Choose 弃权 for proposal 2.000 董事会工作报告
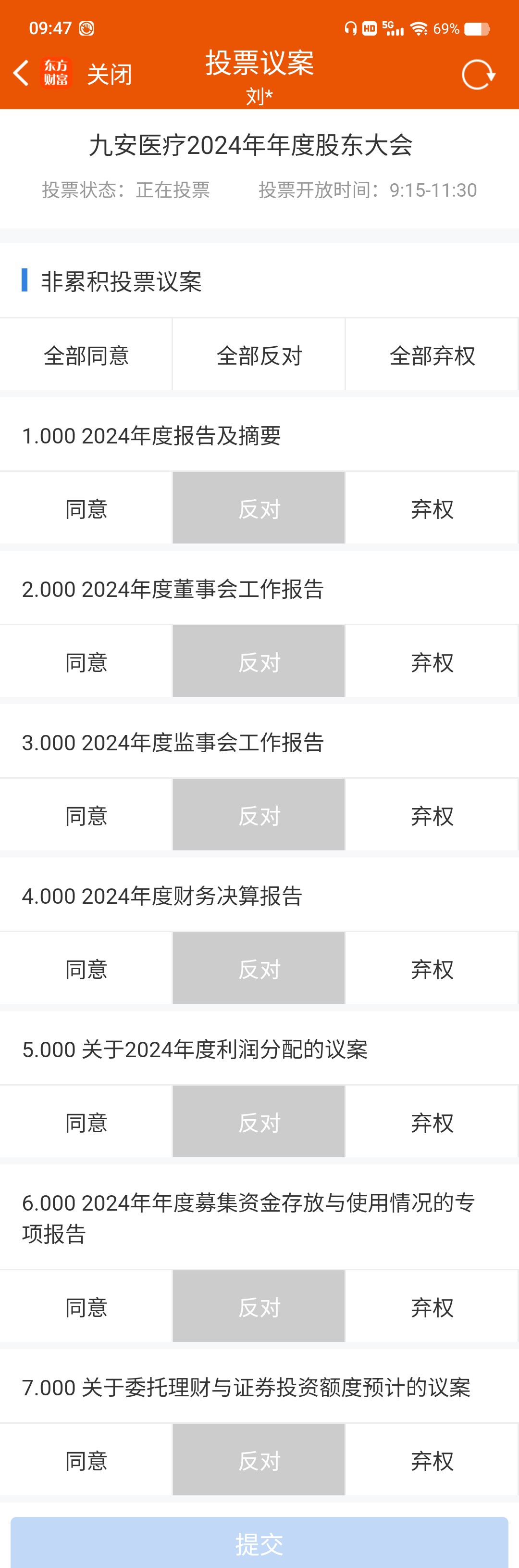Image resolution: width=519 pixels, height=1568 pixels. click(432, 662)
